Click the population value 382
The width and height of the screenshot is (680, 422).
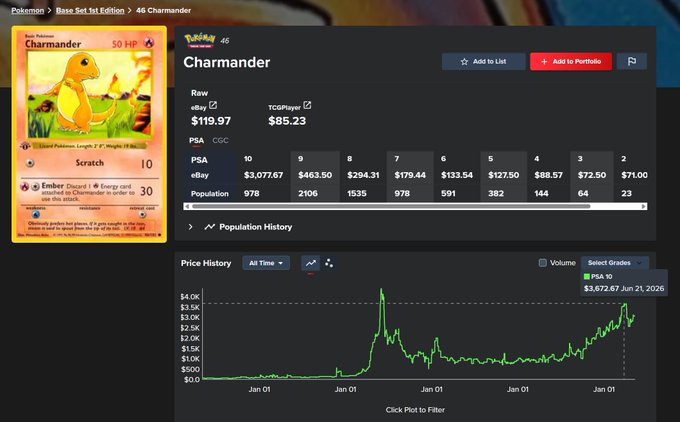(496, 193)
